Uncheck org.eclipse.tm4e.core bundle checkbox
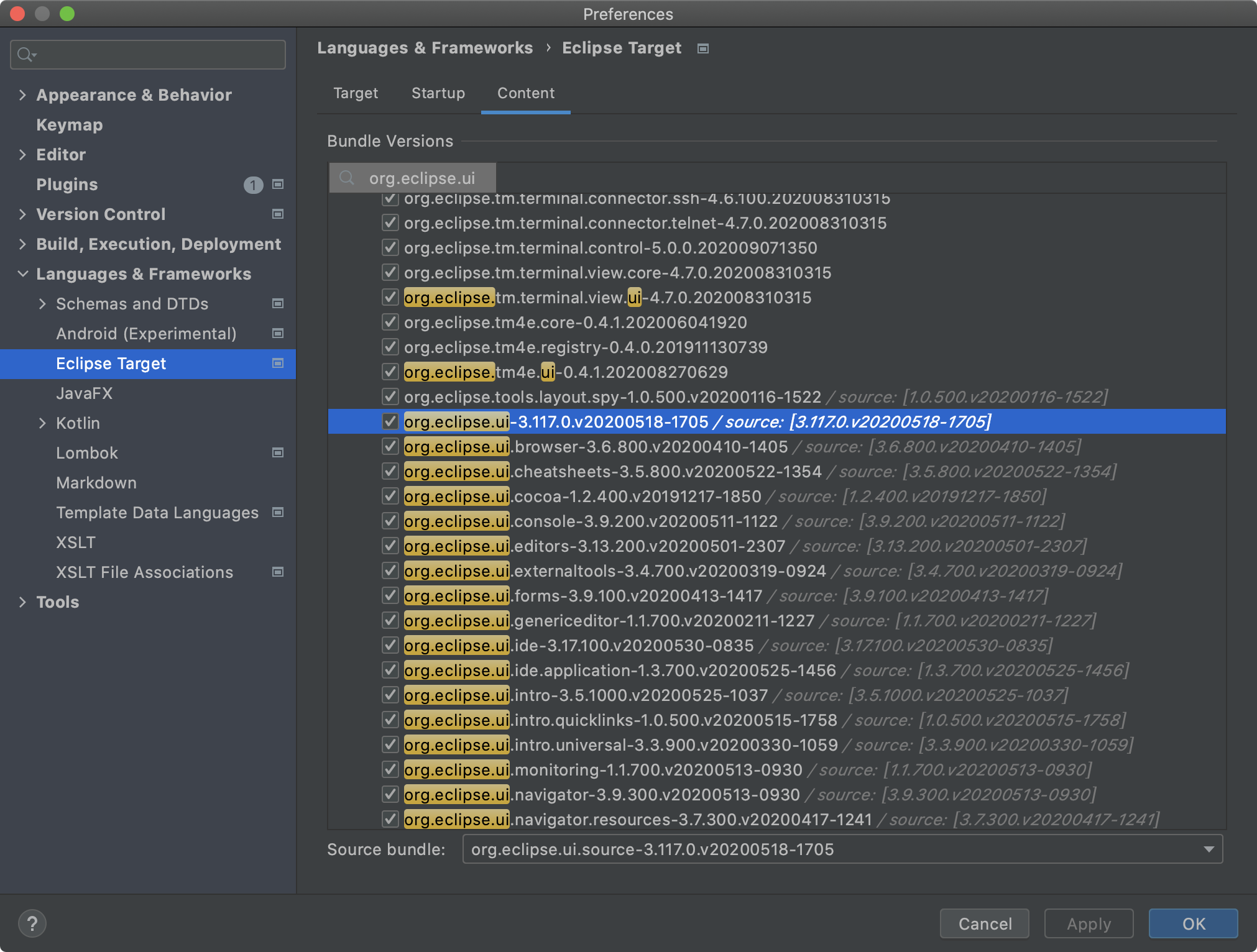Image resolution: width=1257 pixels, height=952 pixels. click(390, 322)
